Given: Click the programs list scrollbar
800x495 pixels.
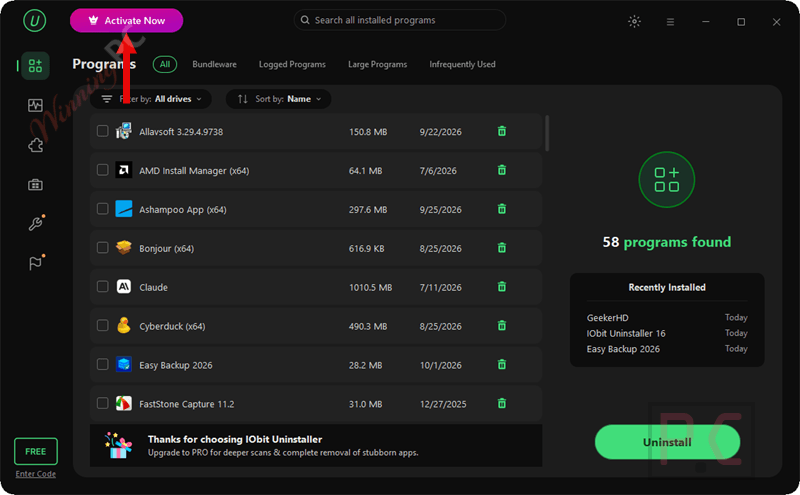Looking at the screenshot, I should pyautogui.click(x=547, y=133).
